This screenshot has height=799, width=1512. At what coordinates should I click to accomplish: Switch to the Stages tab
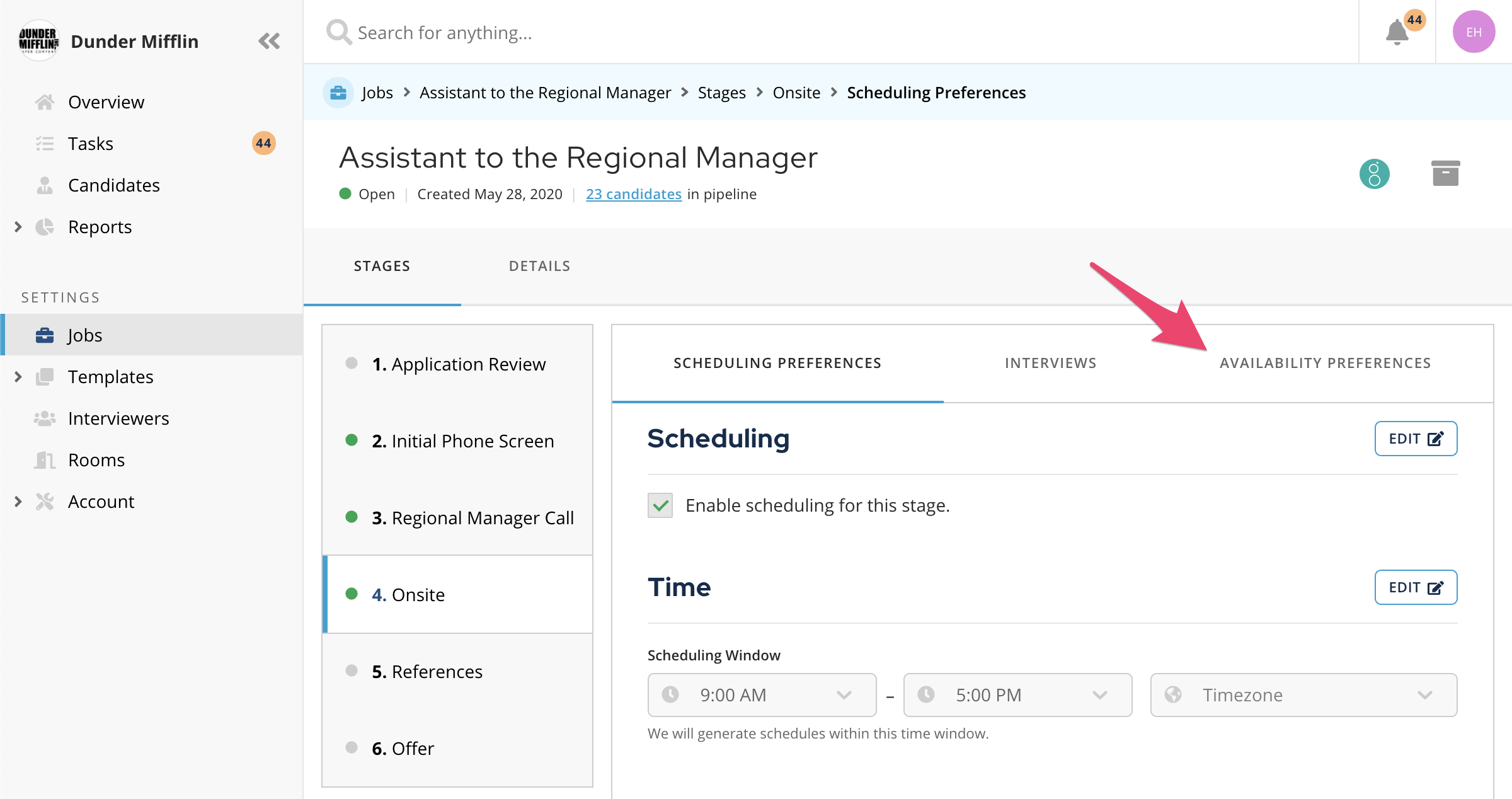382,266
